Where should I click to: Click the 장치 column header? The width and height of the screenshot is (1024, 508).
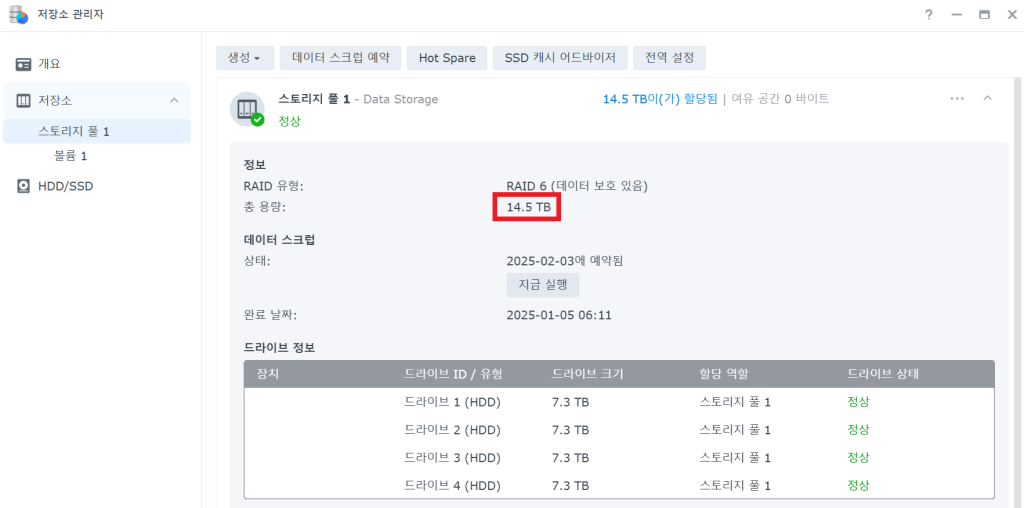268,374
